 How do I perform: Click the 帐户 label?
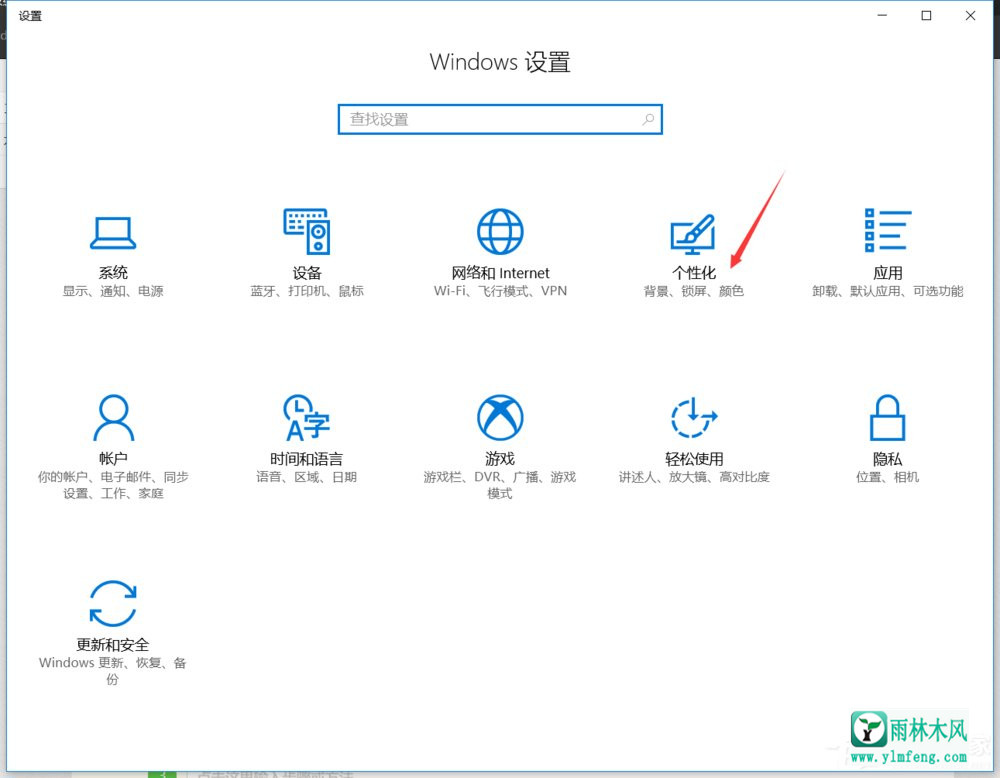113,459
